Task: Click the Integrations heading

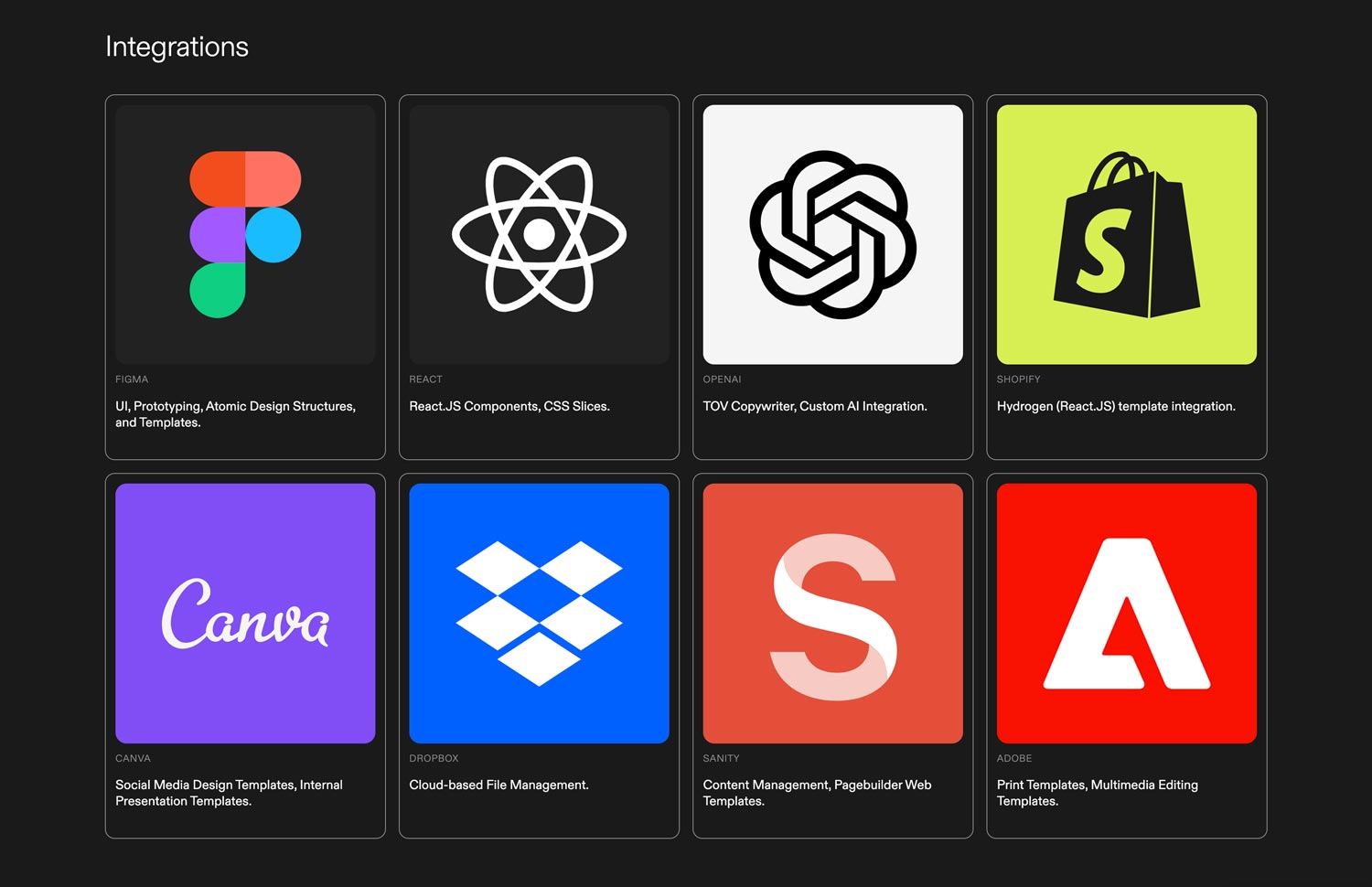Action: 177,47
